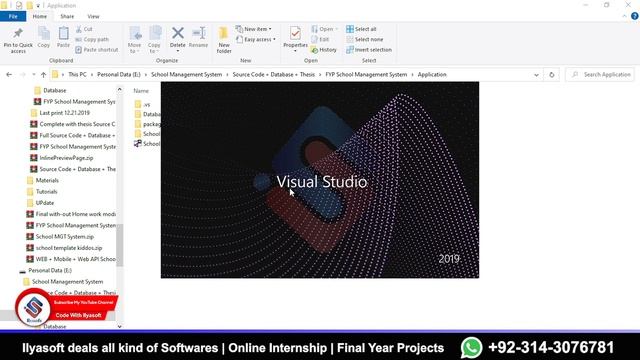Click Pin to Quick access icon

pos(18,33)
